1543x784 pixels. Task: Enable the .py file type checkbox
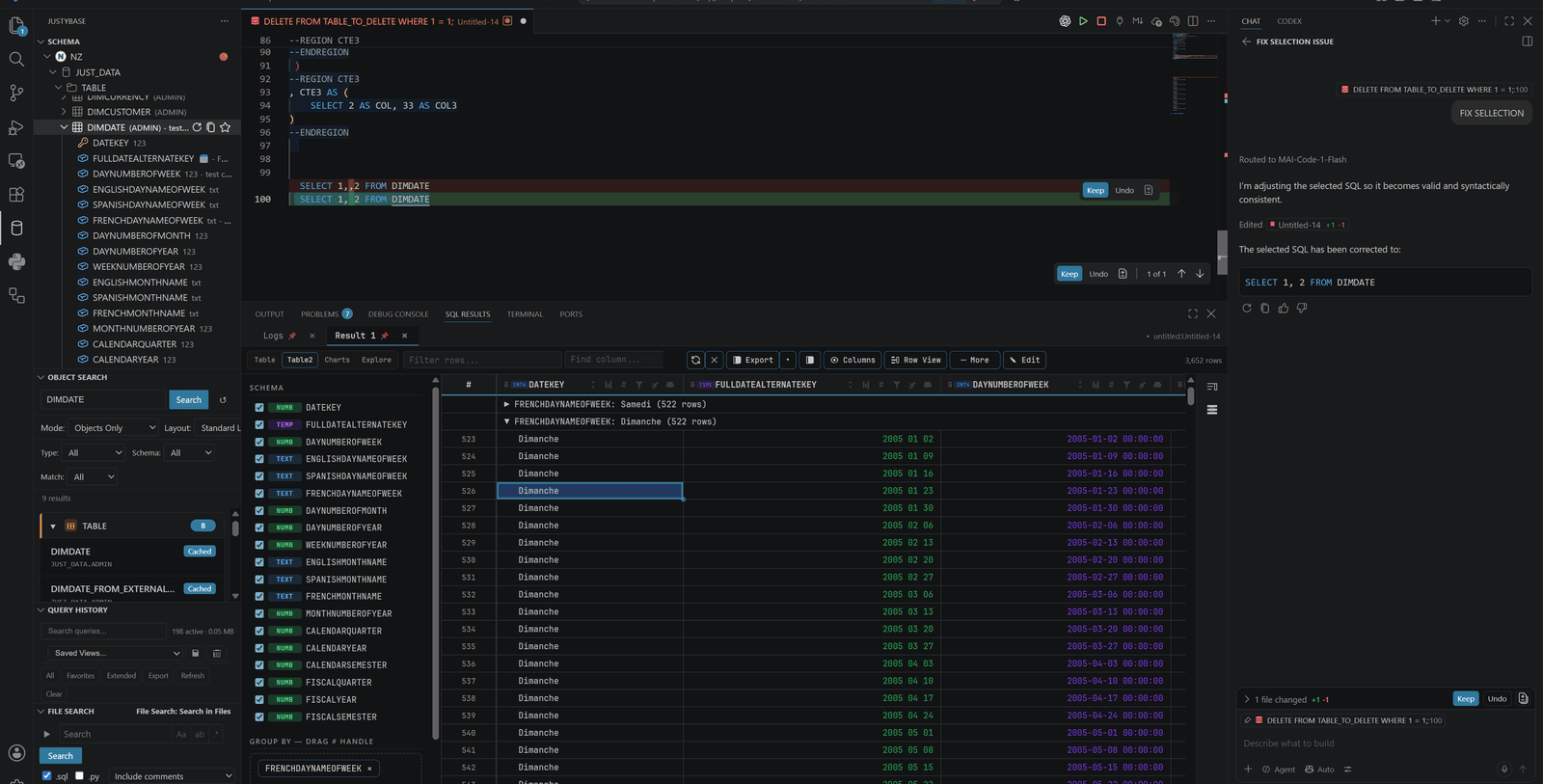tap(80, 775)
